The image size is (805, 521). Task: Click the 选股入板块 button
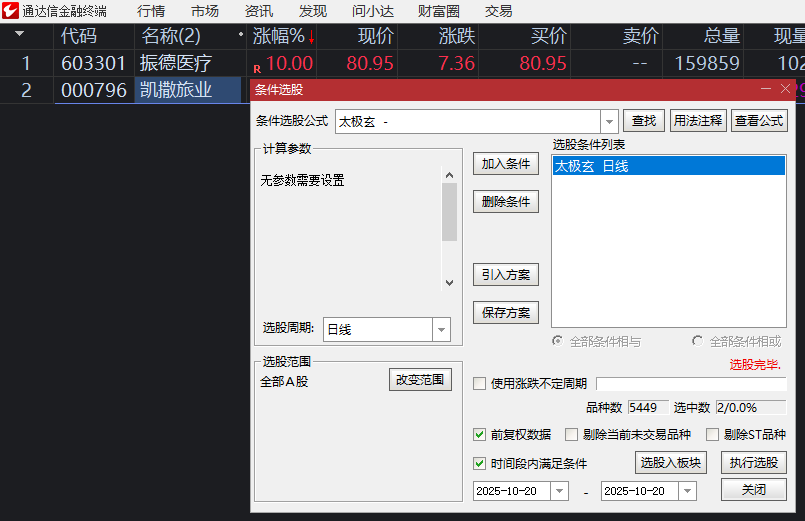point(670,463)
